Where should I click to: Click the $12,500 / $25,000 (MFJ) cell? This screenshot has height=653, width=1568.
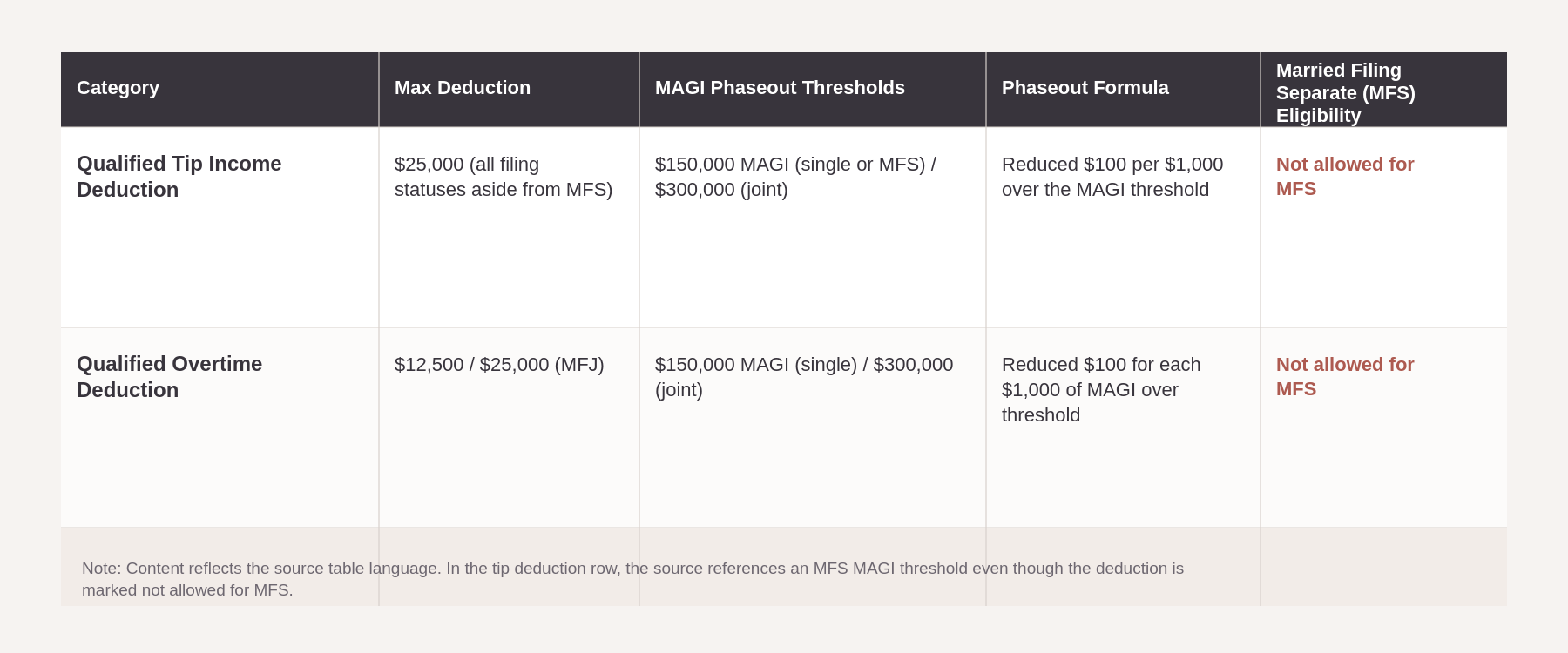click(x=499, y=365)
